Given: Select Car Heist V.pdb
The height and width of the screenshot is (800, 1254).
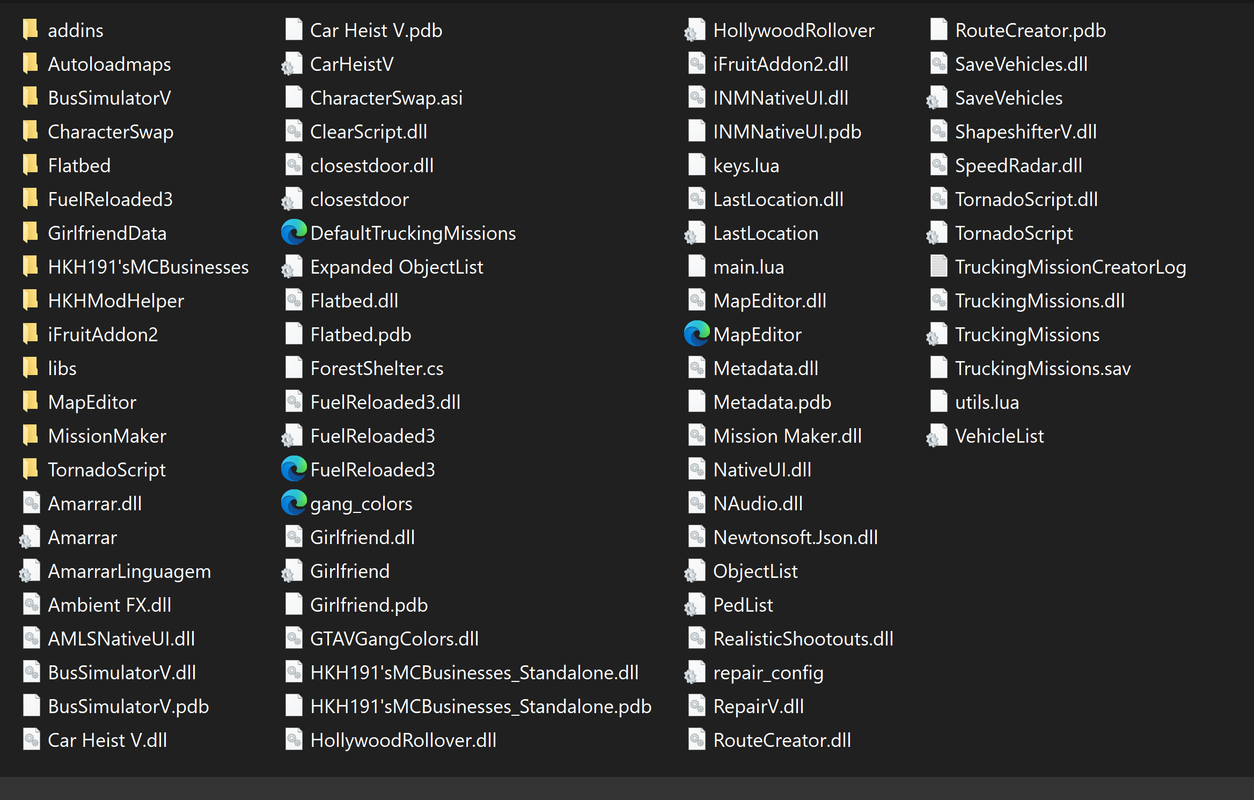Looking at the screenshot, I should 363,30.
